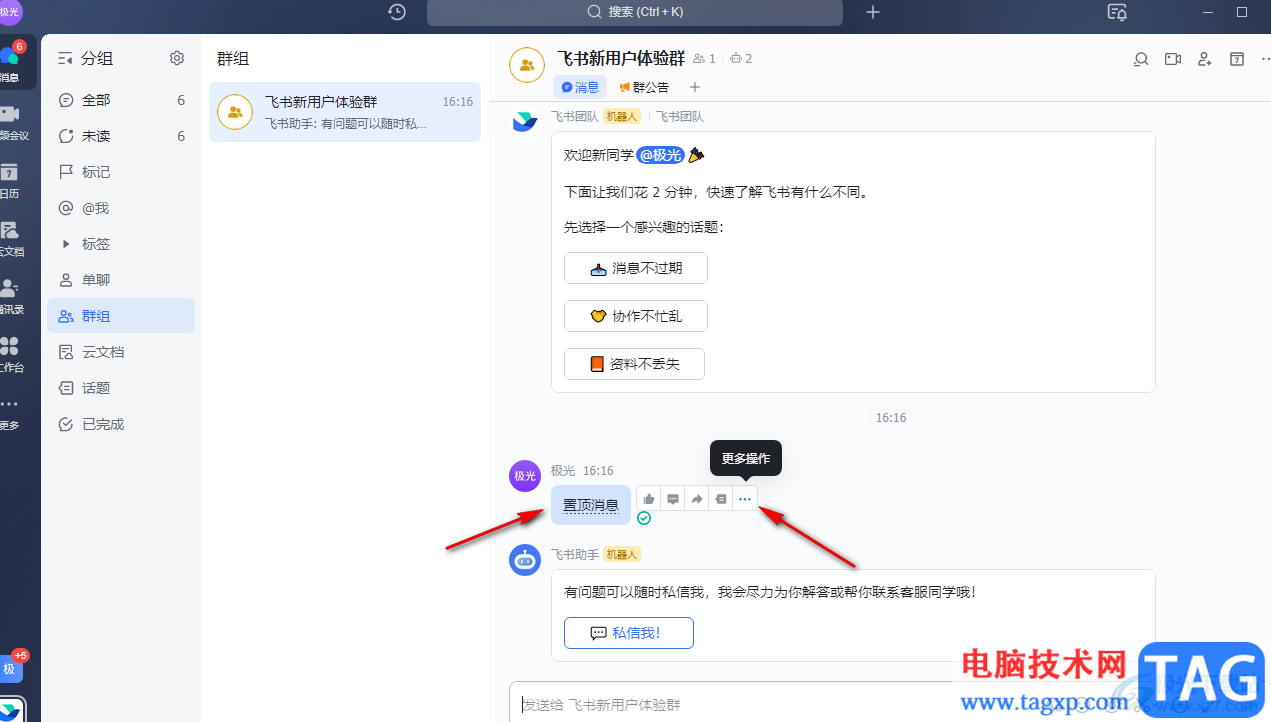This screenshot has width=1271, height=722.
Task: Expand the 标签 tree arrow
Action: click(66, 244)
